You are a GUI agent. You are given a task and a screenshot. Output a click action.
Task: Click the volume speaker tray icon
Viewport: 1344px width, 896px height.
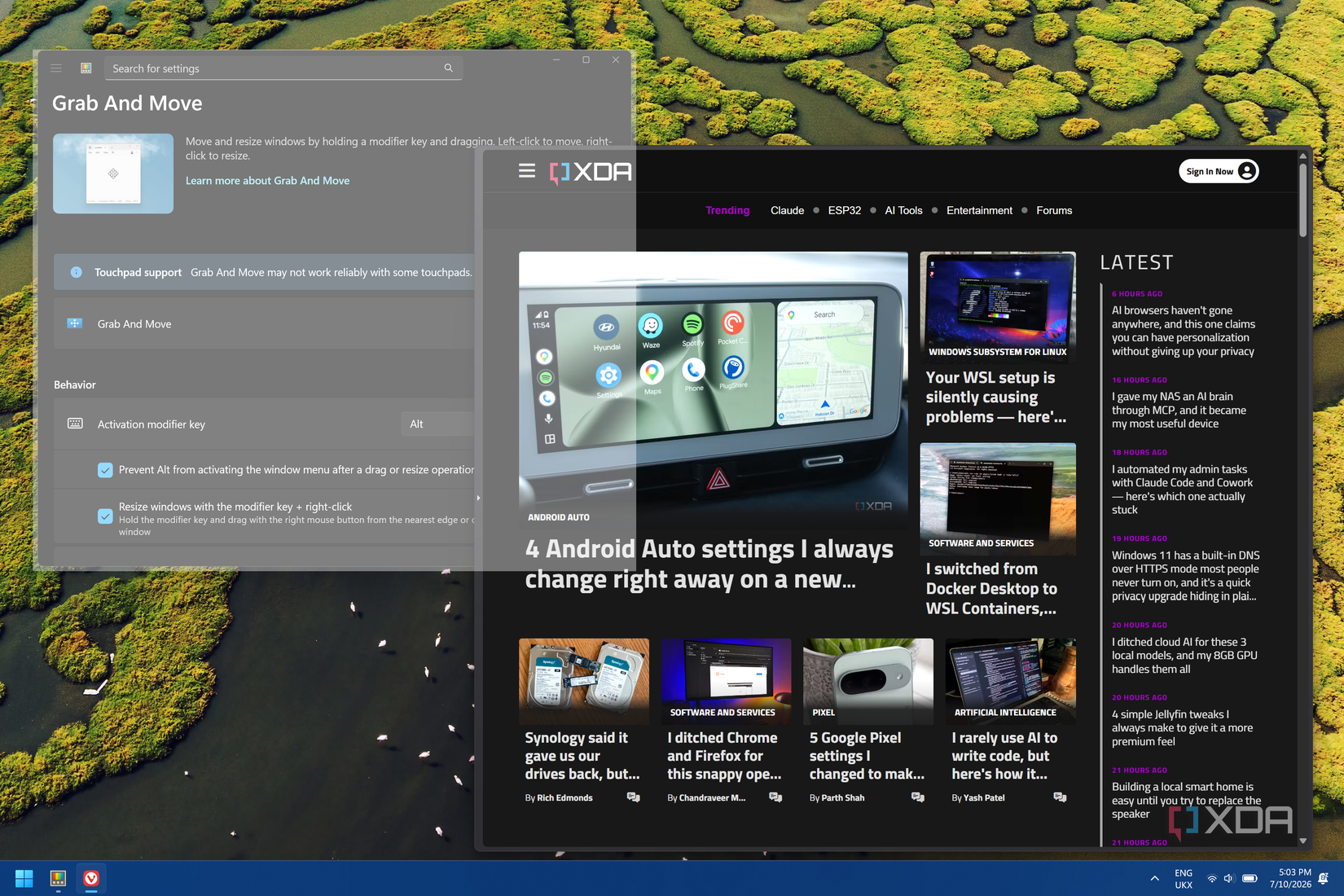(1229, 879)
